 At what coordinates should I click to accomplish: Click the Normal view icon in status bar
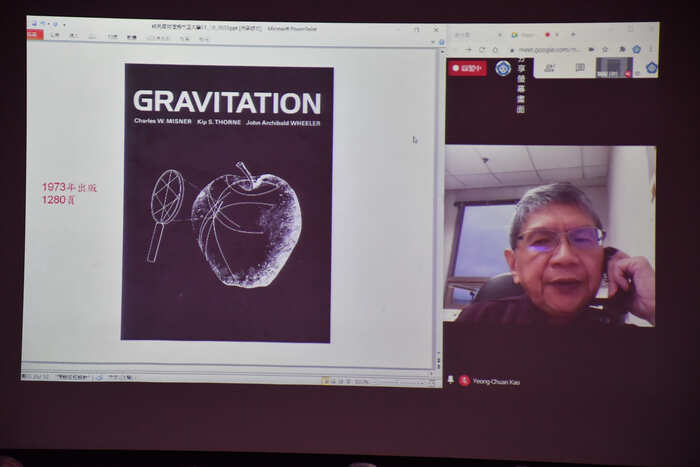tap(326, 381)
